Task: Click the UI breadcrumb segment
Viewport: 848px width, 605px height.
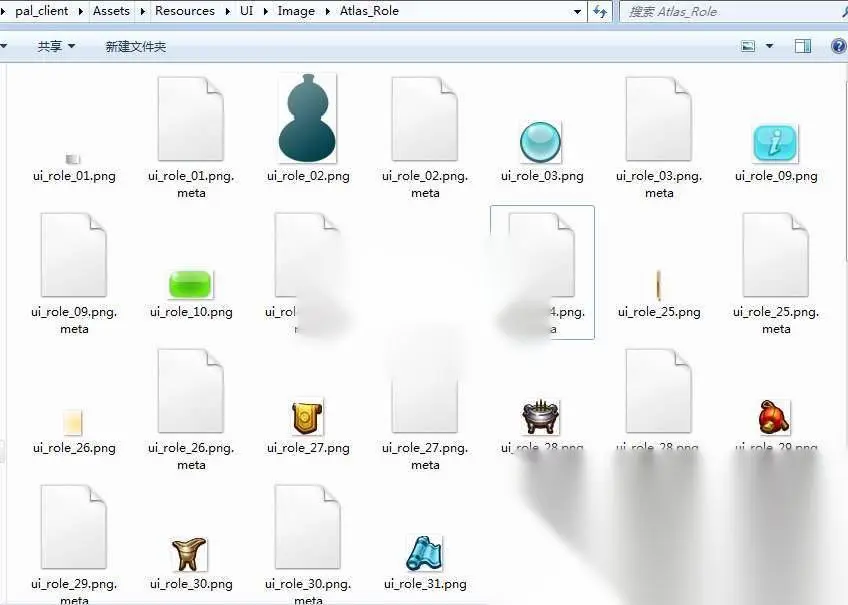Action: (246, 11)
